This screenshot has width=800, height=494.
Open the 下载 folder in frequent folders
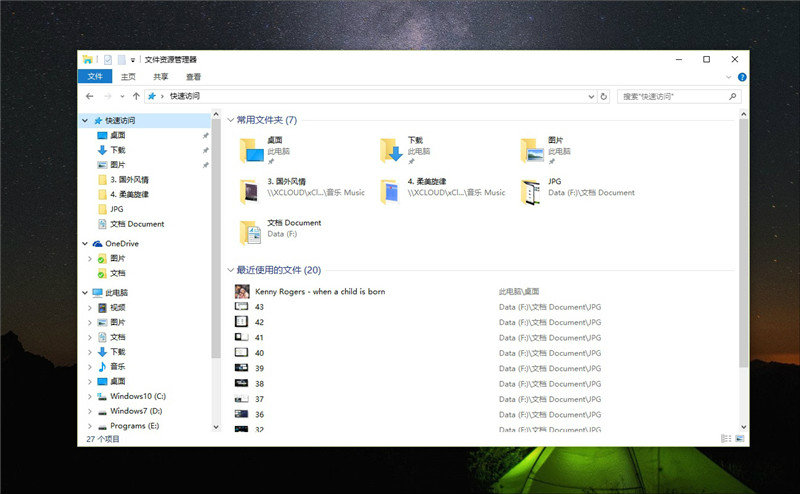(x=391, y=150)
